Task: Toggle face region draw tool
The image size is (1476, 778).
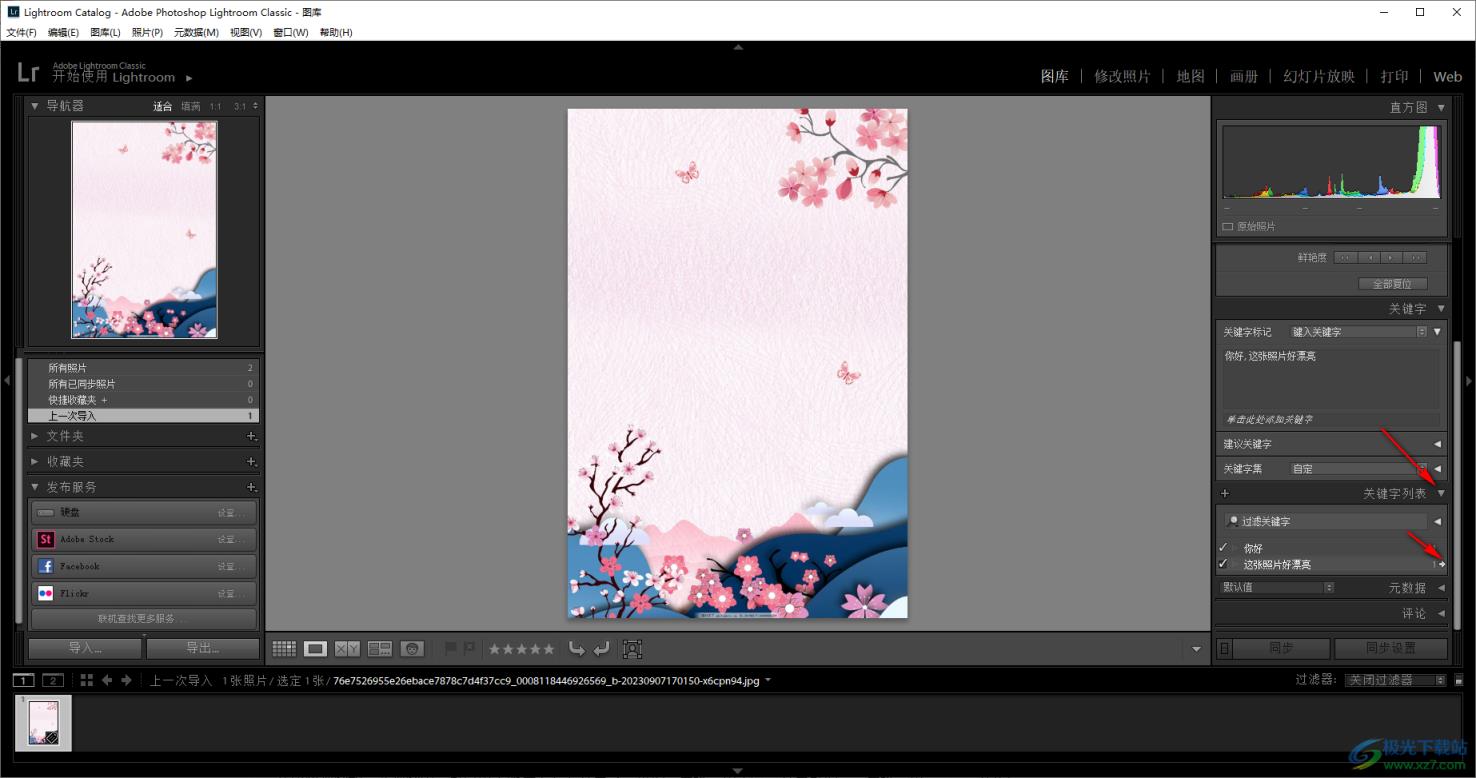Action: point(632,649)
